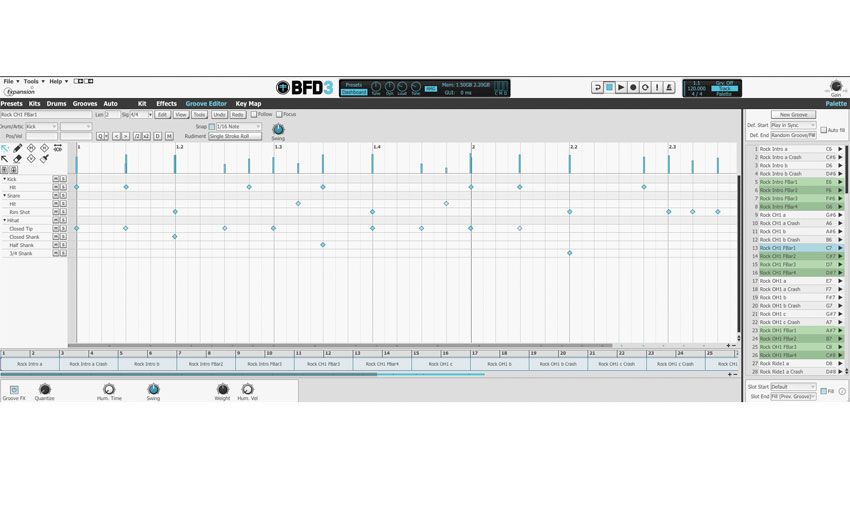Open the 1/16 Note snap dropdown

239,127
